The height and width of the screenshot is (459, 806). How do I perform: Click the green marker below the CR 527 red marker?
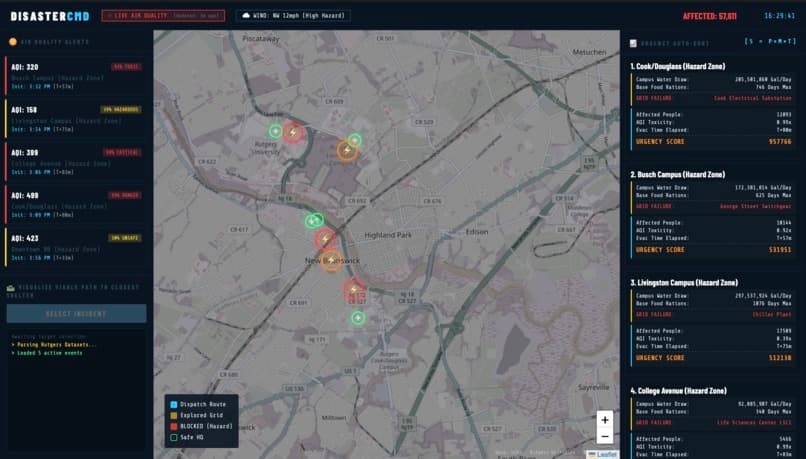click(x=358, y=318)
